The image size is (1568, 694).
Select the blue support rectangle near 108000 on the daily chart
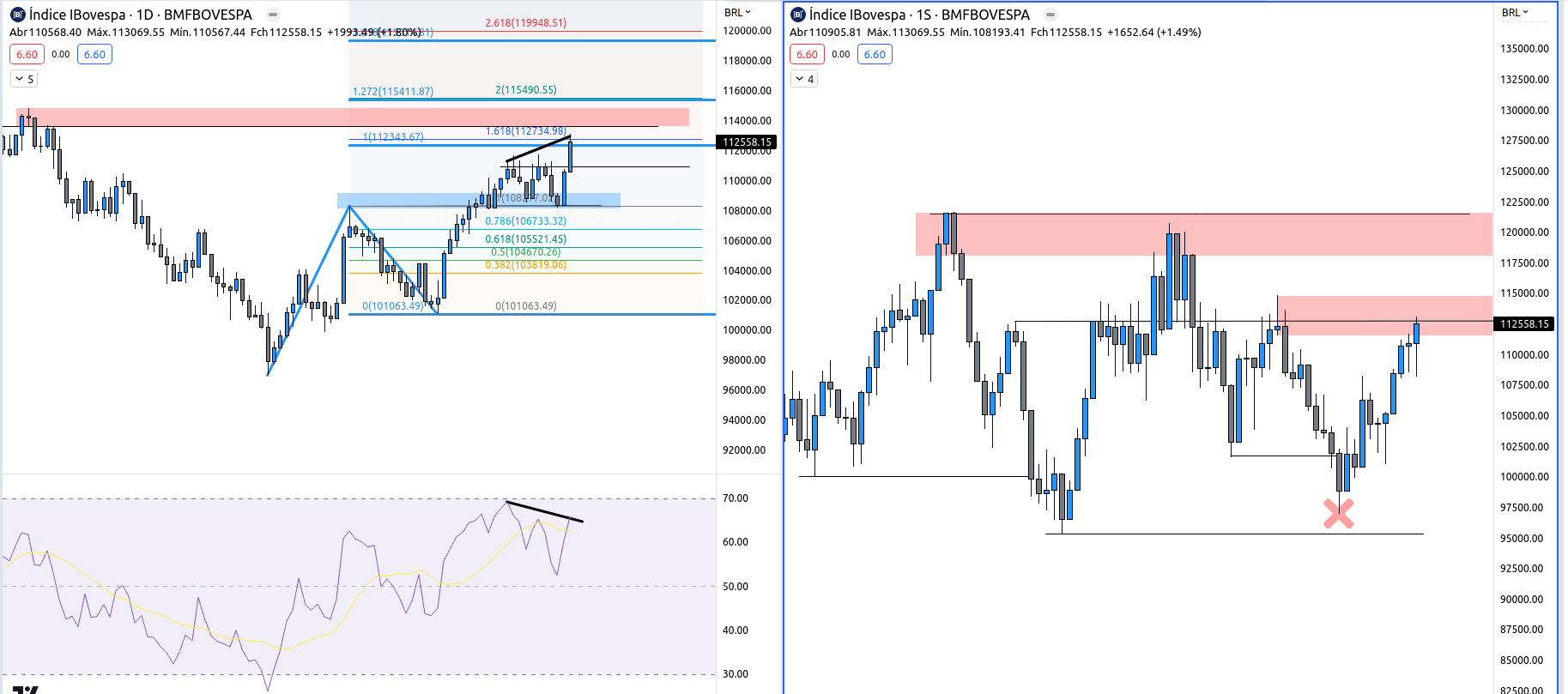[x=479, y=200]
